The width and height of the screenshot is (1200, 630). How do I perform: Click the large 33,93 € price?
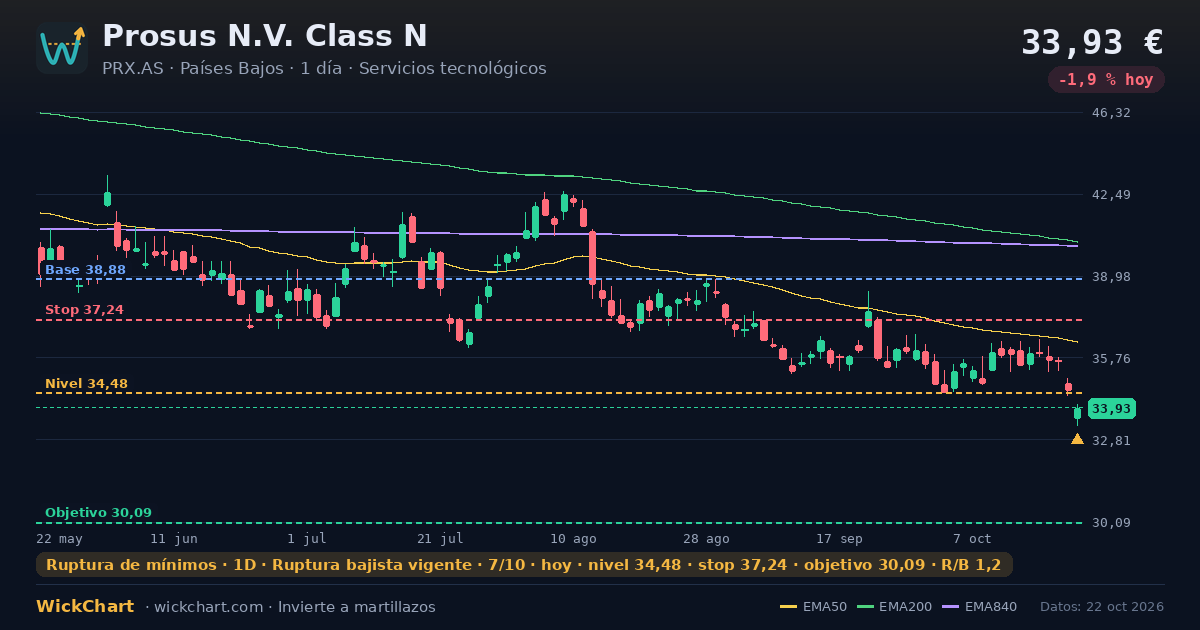click(x=1092, y=42)
